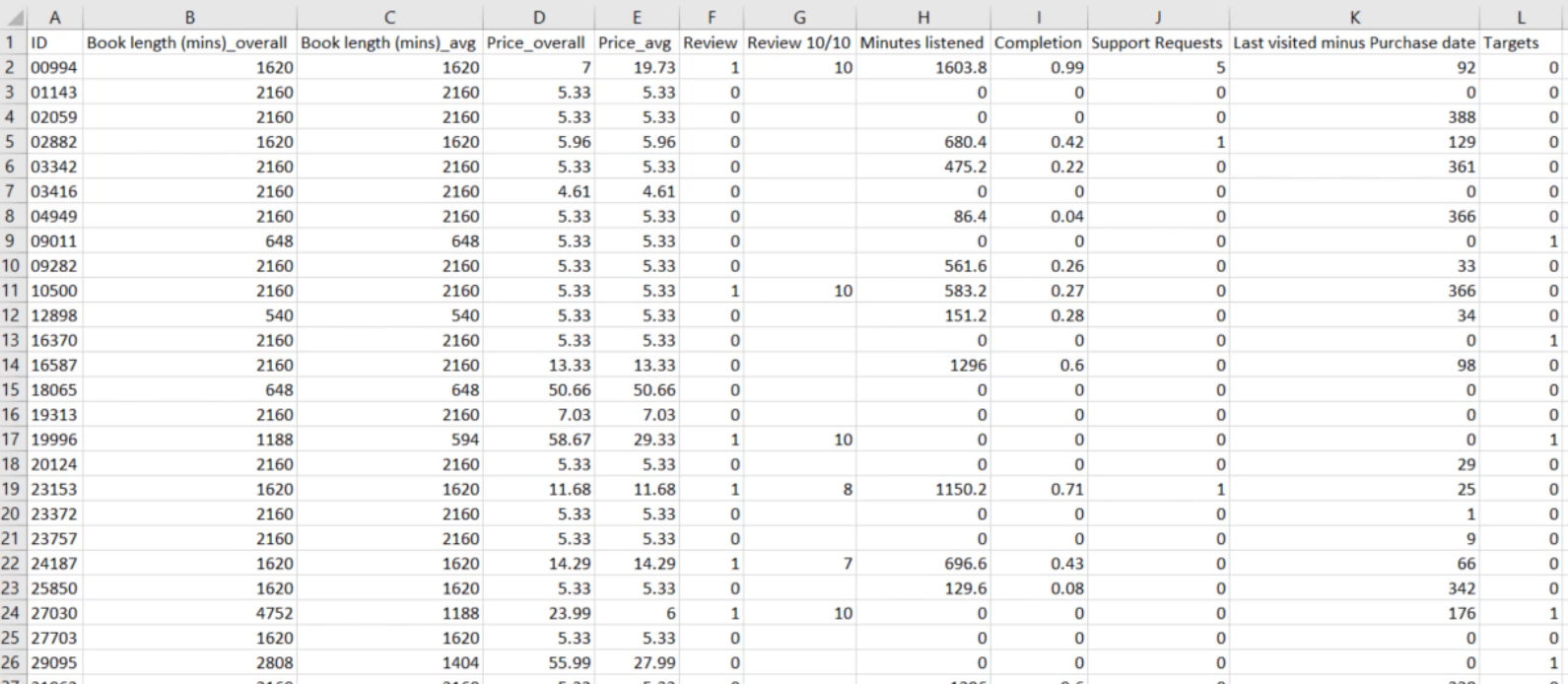Image resolution: width=1568 pixels, height=684 pixels.
Task: Select cell with ID 27030
Action: (x=54, y=613)
